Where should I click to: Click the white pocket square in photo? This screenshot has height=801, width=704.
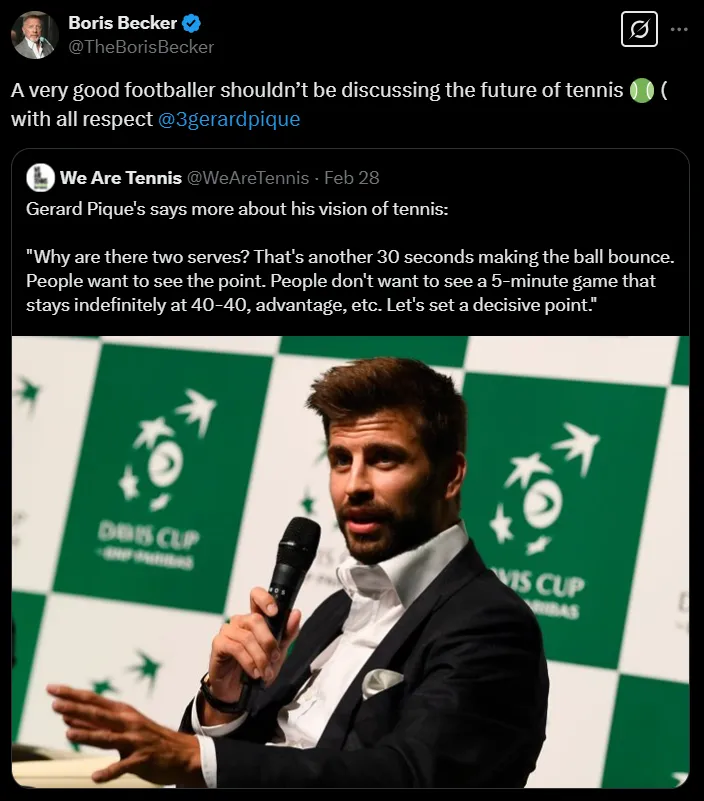(x=381, y=682)
